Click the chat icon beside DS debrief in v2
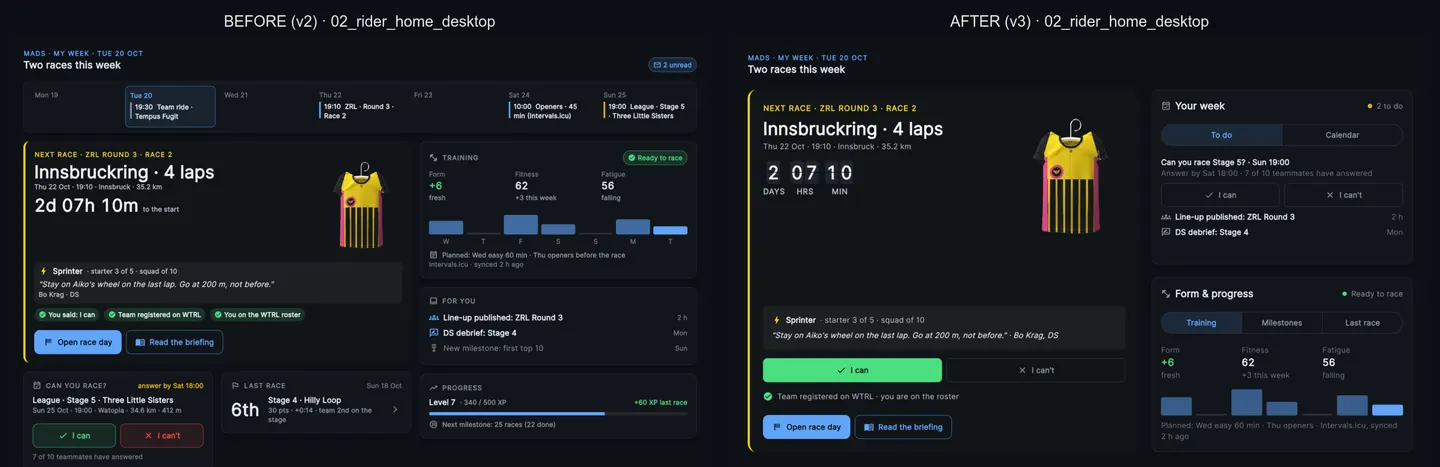This screenshot has width=1440, height=467. (x=434, y=333)
